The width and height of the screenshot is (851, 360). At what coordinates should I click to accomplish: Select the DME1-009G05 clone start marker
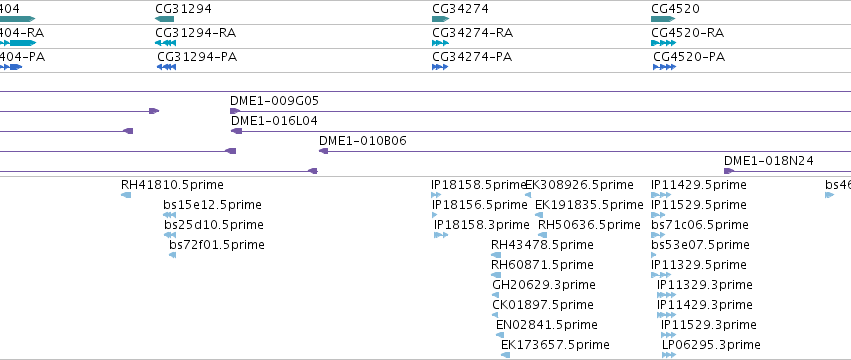(x=235, y=111)
